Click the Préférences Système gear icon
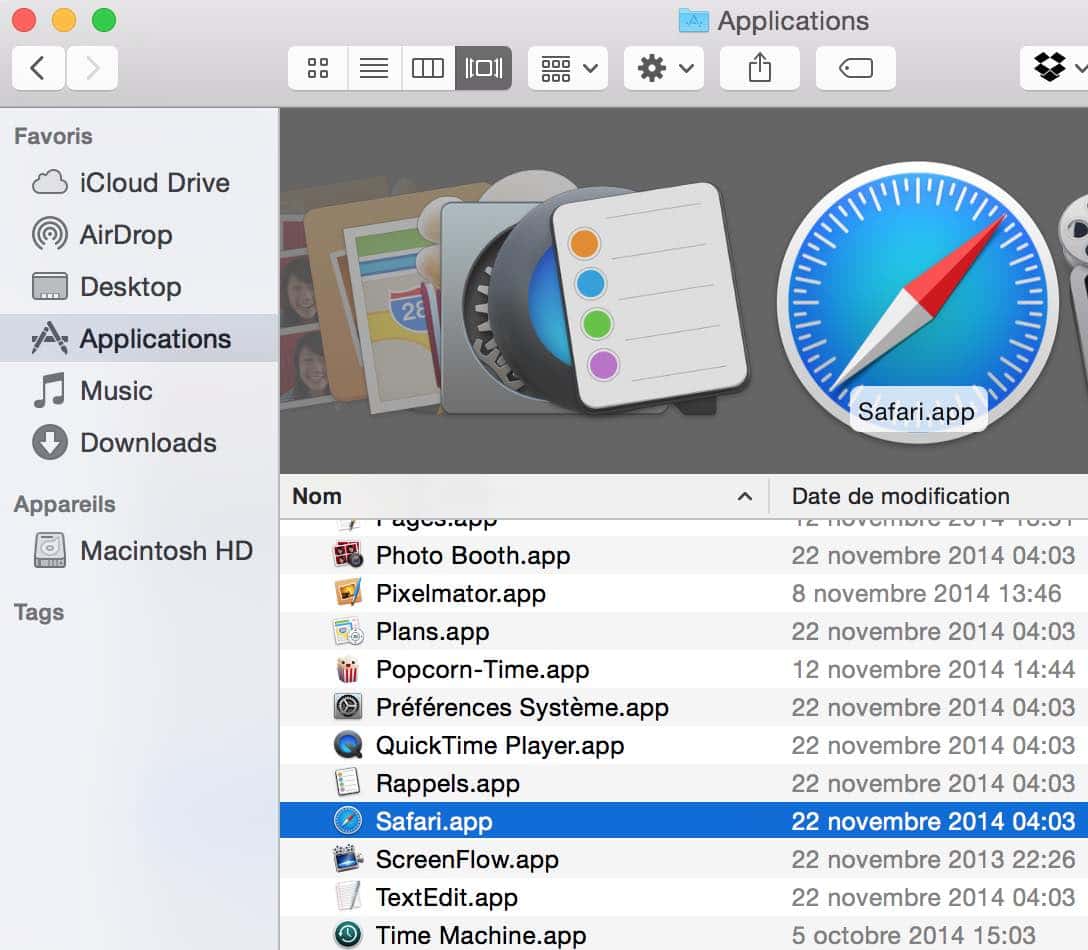This screenshot has height=950, width=1088. point(348,707)
